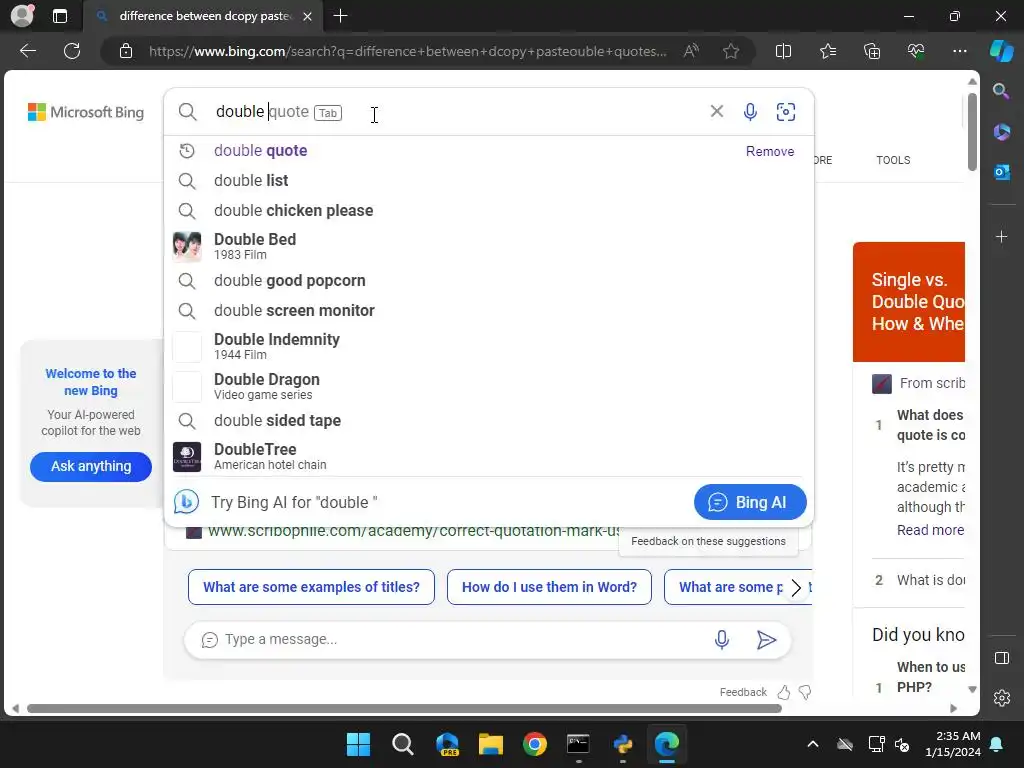Send chat message with arrow icon
Viewport: 1024px width, 768px height.
click(766, 639)
